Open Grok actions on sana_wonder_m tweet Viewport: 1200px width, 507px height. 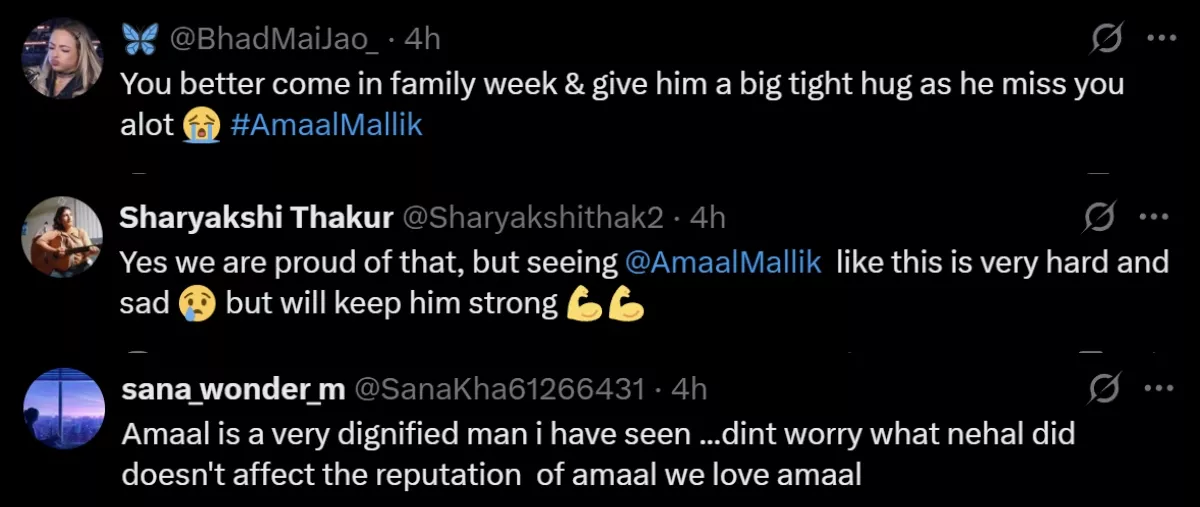[1107, 388]
